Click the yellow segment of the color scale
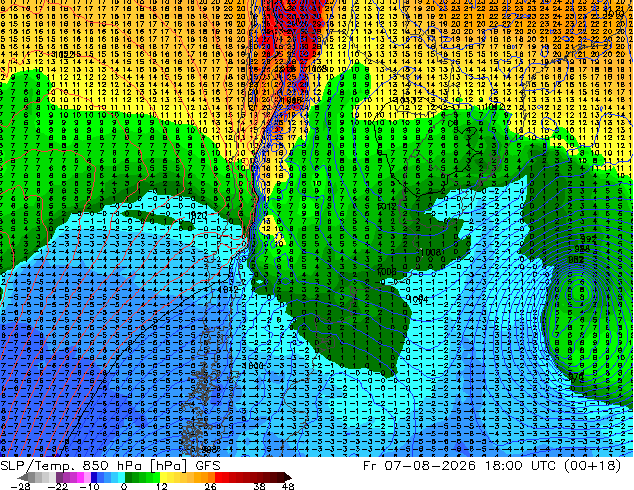The height and width of the screenshot is (490, 634). pyautogui.click(x=163, y=477)
